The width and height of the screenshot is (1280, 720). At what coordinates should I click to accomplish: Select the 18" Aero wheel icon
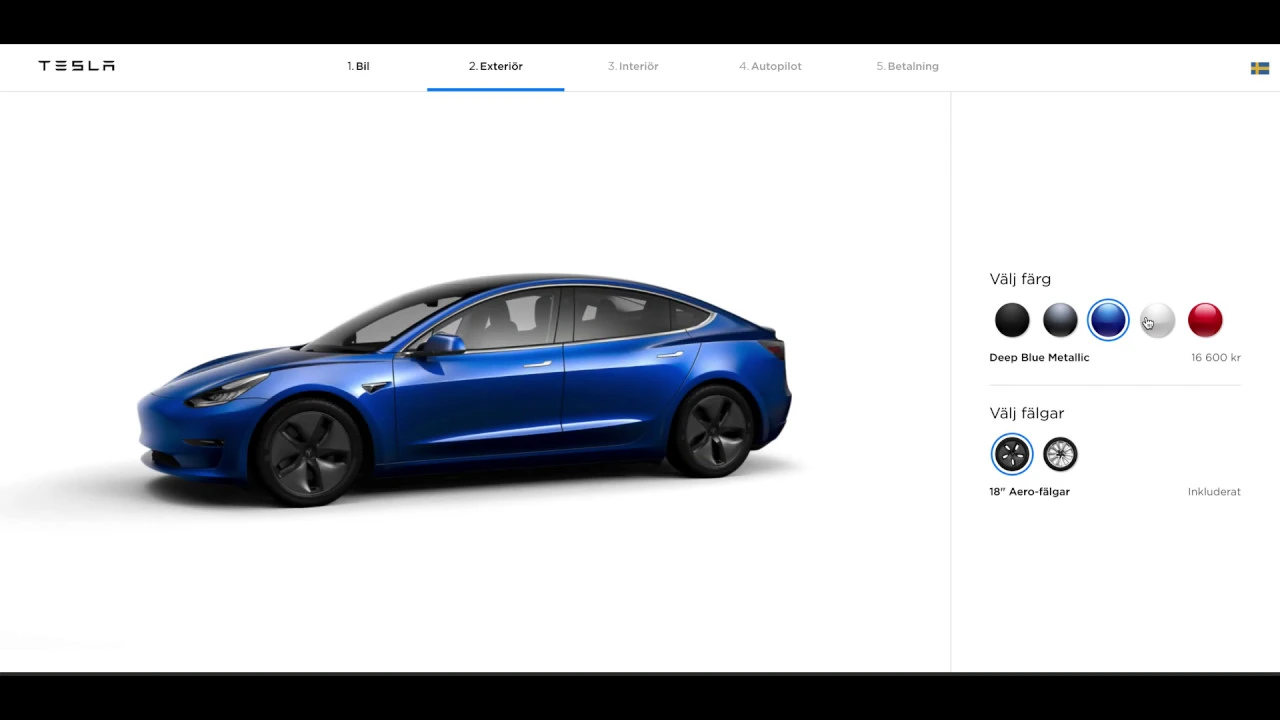(x=1011, y=454)
